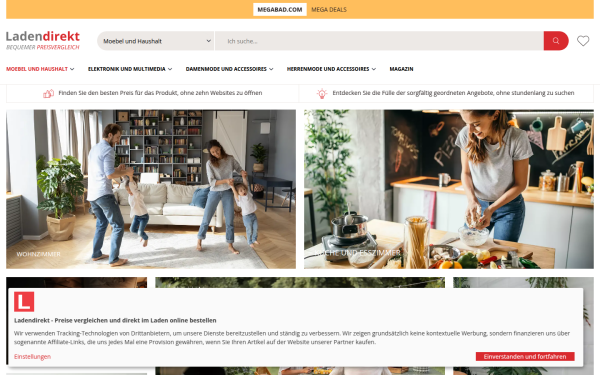Click the red search magnifier button
Image resolution: width=600 pixels, height=375 pixels.
556,41
